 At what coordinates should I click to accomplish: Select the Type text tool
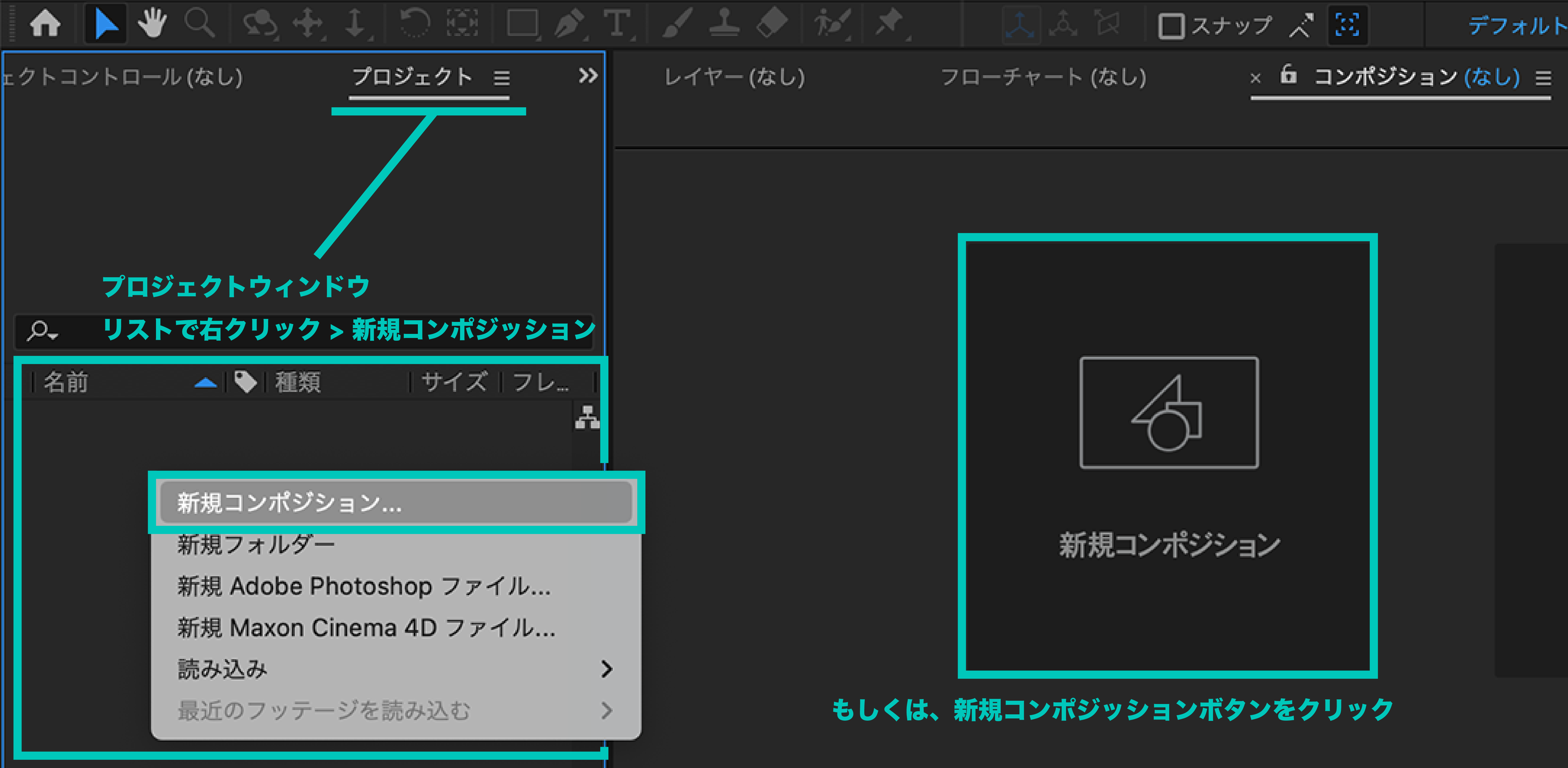tap(618, 24)
